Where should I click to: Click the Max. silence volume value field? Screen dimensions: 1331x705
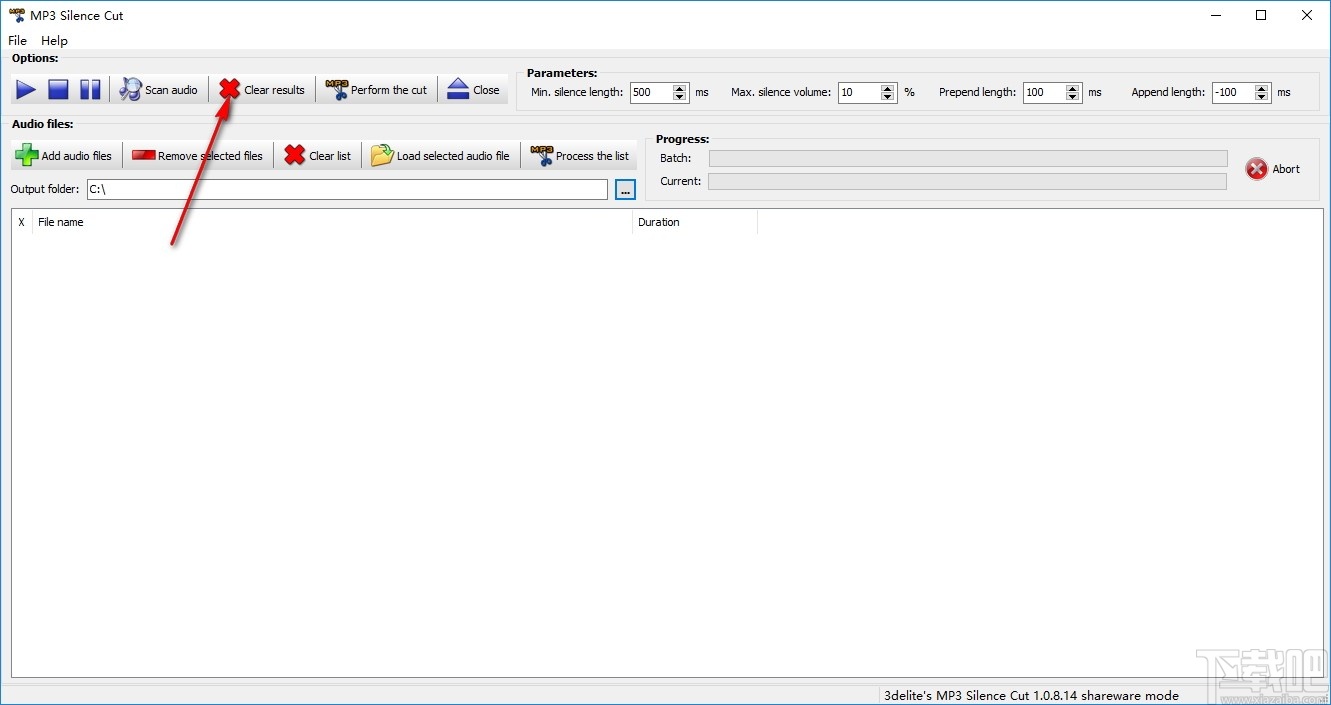coord(859,92)
